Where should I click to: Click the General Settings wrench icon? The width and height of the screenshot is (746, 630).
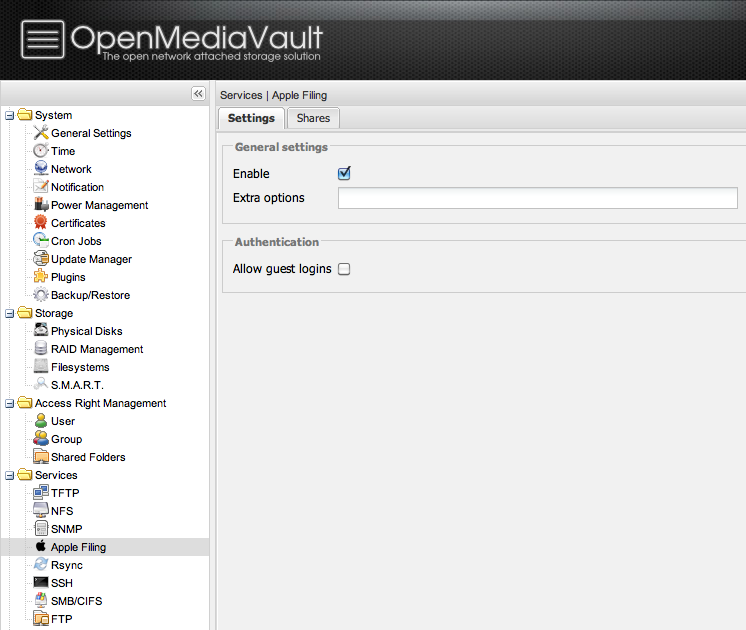(41, 133)
